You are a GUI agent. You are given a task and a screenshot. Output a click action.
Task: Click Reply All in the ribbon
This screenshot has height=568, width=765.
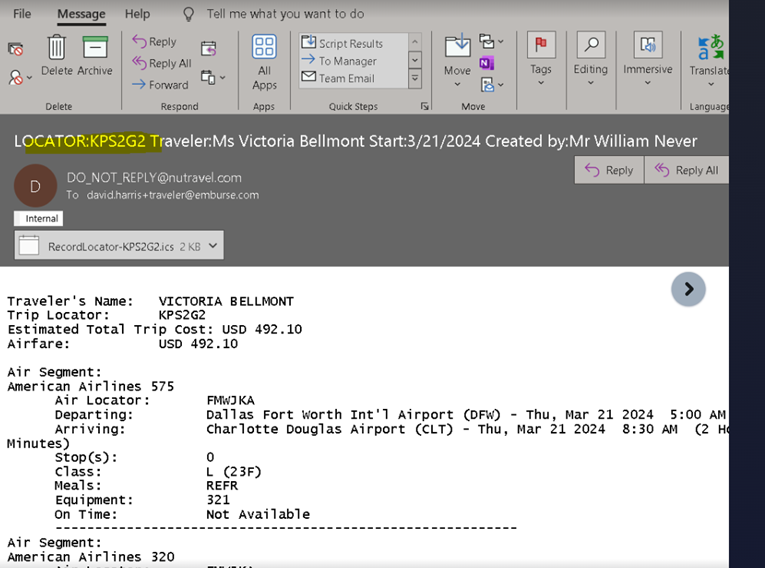[x=161, y=63]
